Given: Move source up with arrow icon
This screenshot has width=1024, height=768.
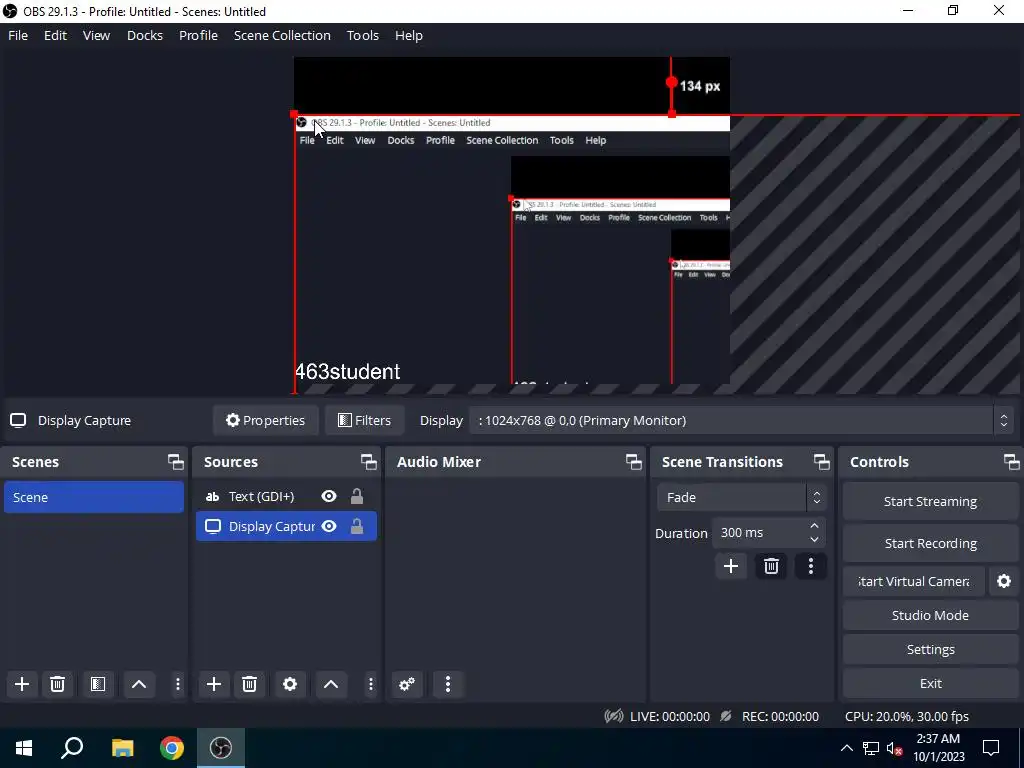Looking at the screenshot, I should point(331,684).
